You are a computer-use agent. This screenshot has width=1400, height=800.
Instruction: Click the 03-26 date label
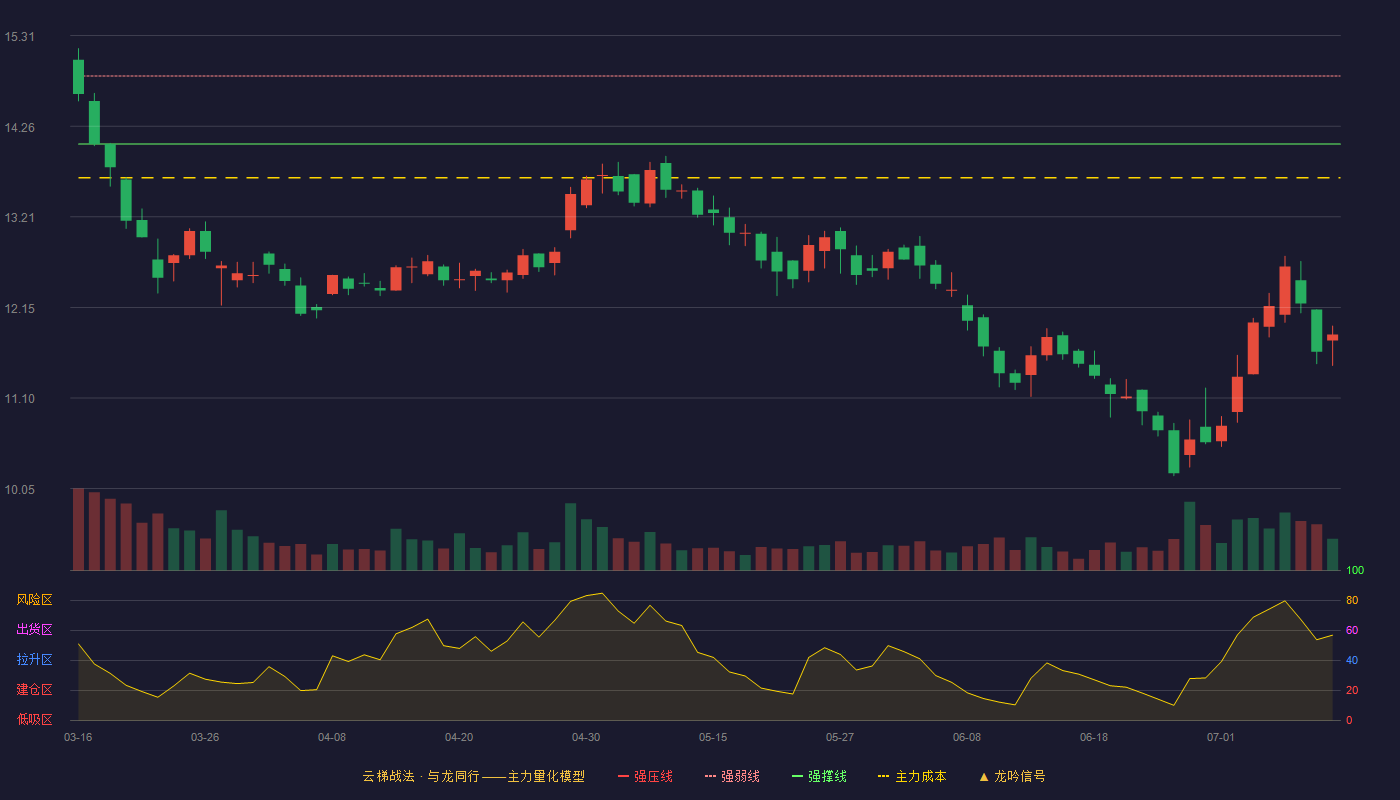tap(205, 737)
